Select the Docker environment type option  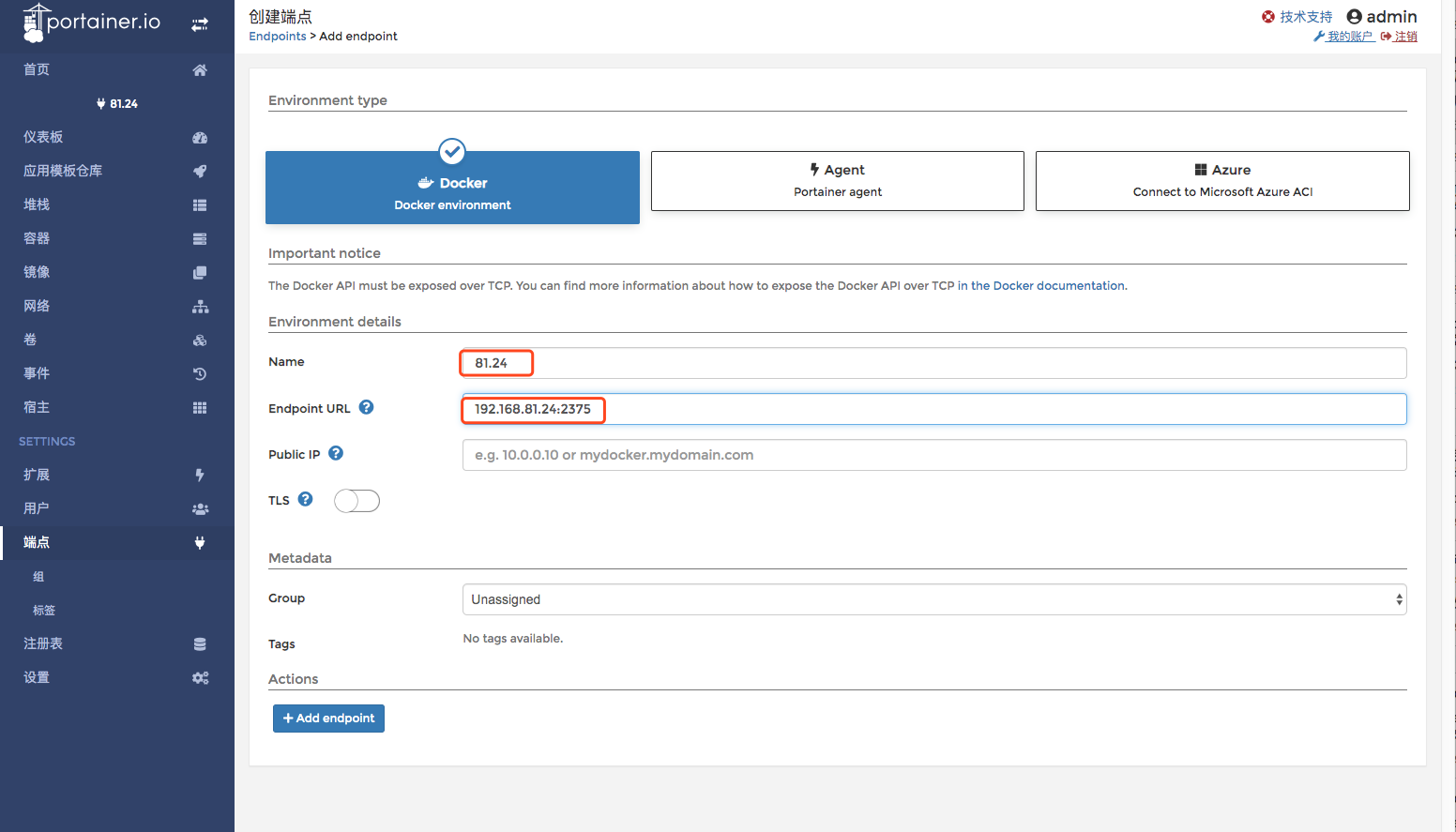tap(452, 188)
